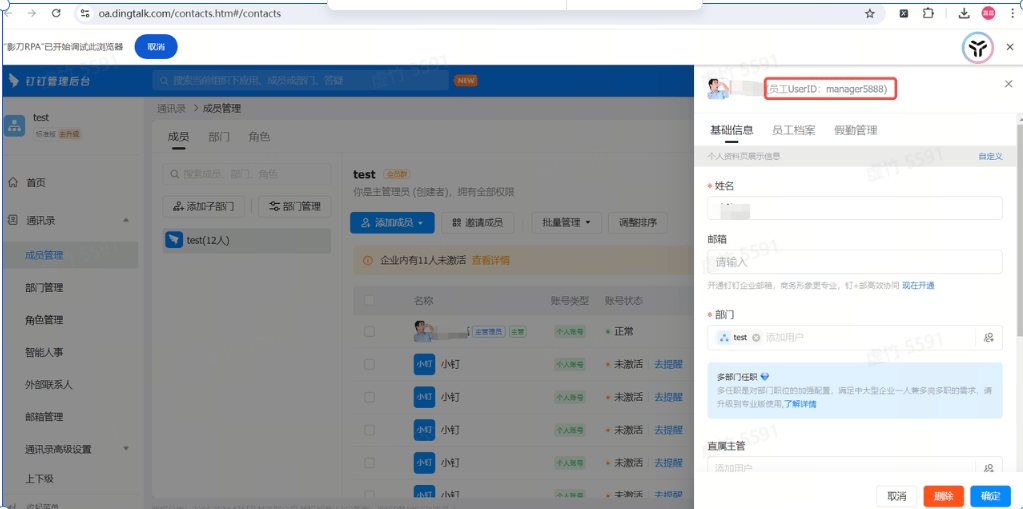1023x509 pixels.
Task: Check the manager row checkbox
Action: [370, 332]
